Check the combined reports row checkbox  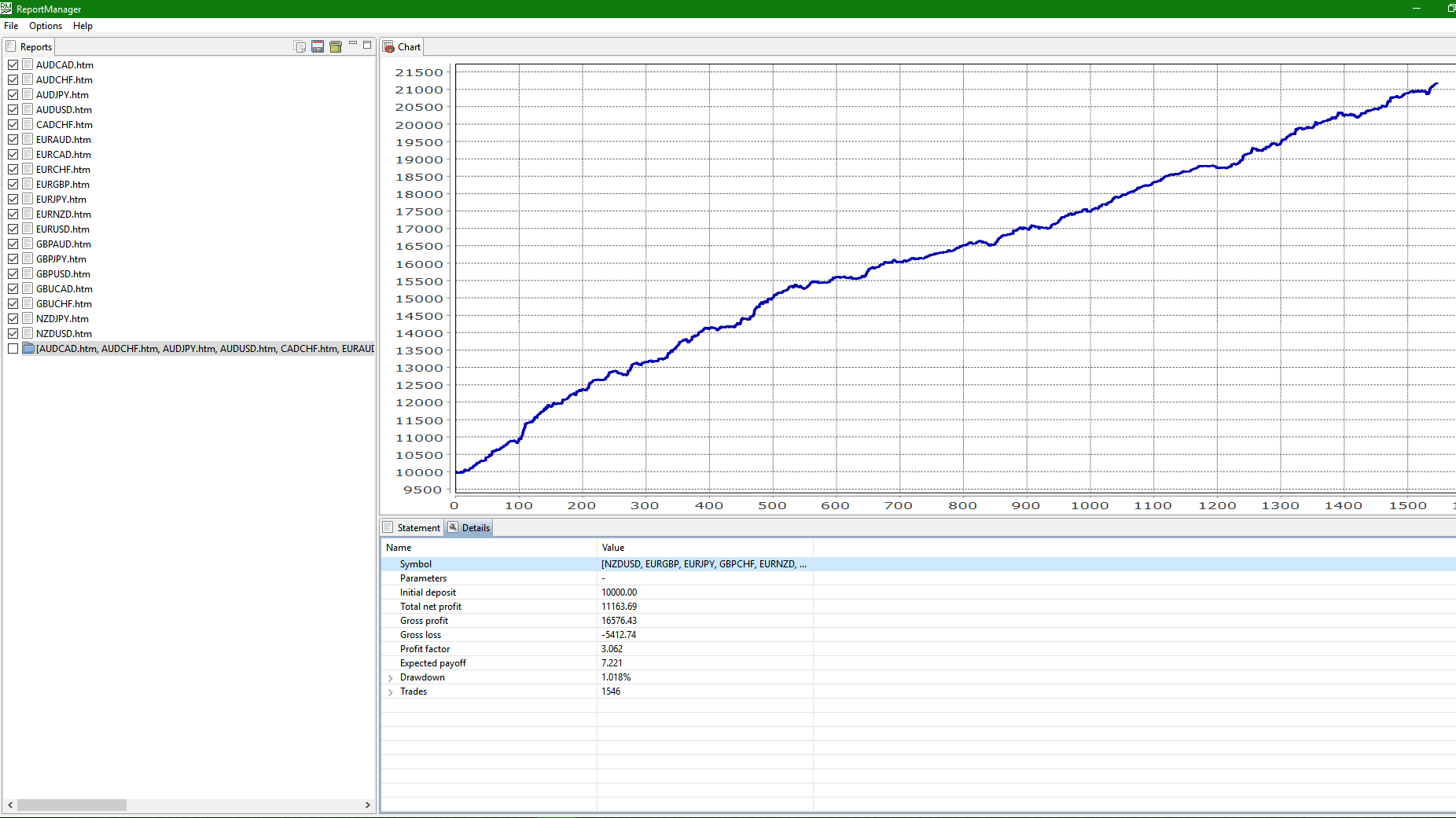(x=13, y=348)
